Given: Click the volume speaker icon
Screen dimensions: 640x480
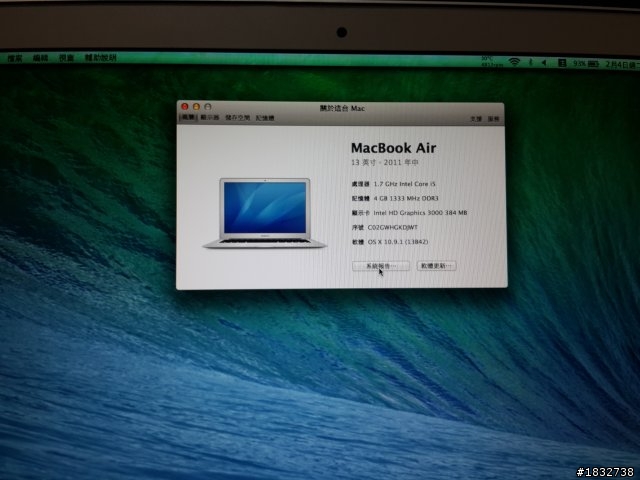Looking at the screenshot, I should 544,63.
